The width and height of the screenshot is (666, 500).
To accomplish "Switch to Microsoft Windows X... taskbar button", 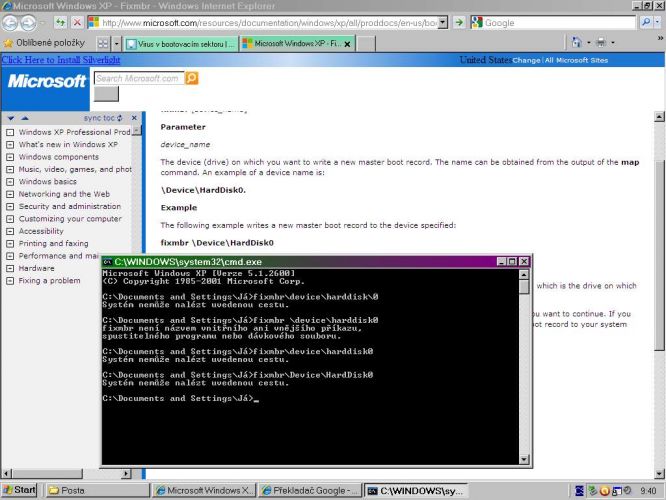I will (204, 490).
